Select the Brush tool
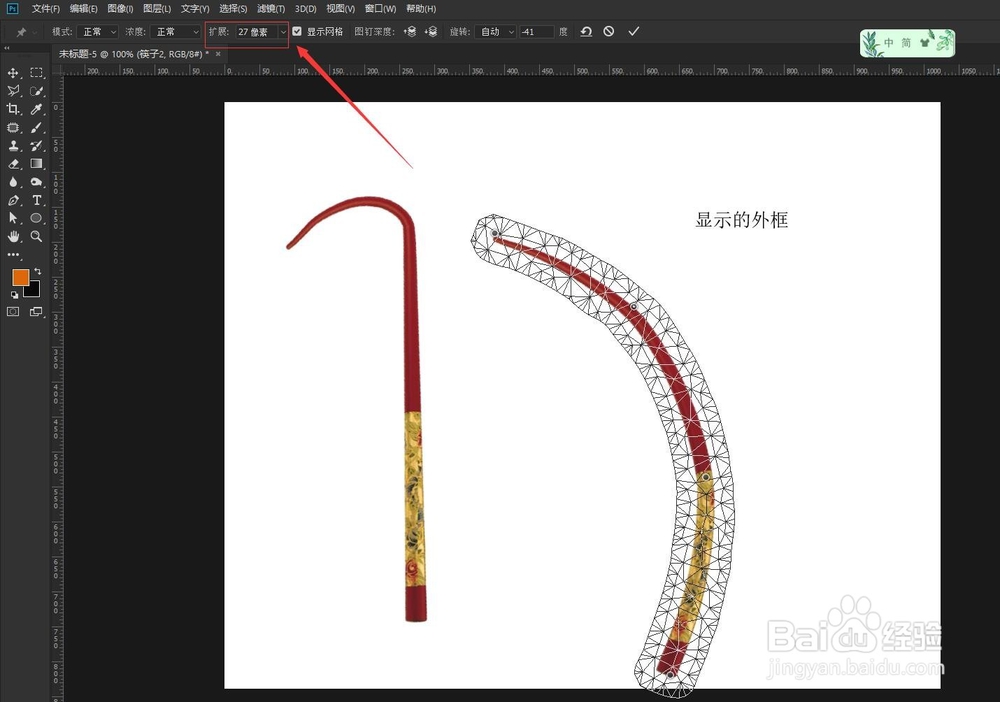The image size is (1000, 702). (x=36, y=128)
